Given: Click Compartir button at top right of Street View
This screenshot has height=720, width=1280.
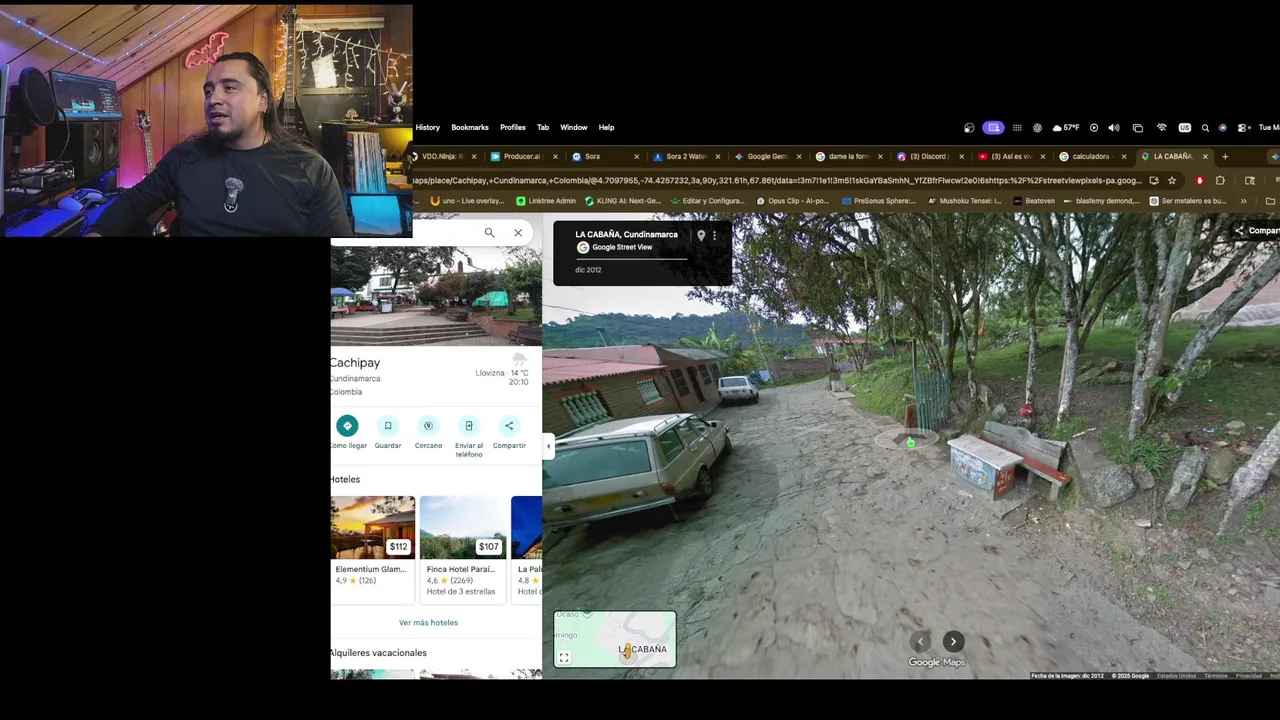Looking at the screenshot, I should click(x=1257, y=231).
